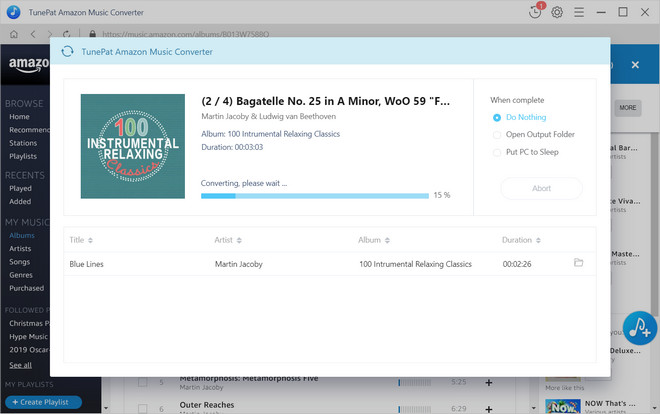Open the hamburger menu icon

coord(579,12)
